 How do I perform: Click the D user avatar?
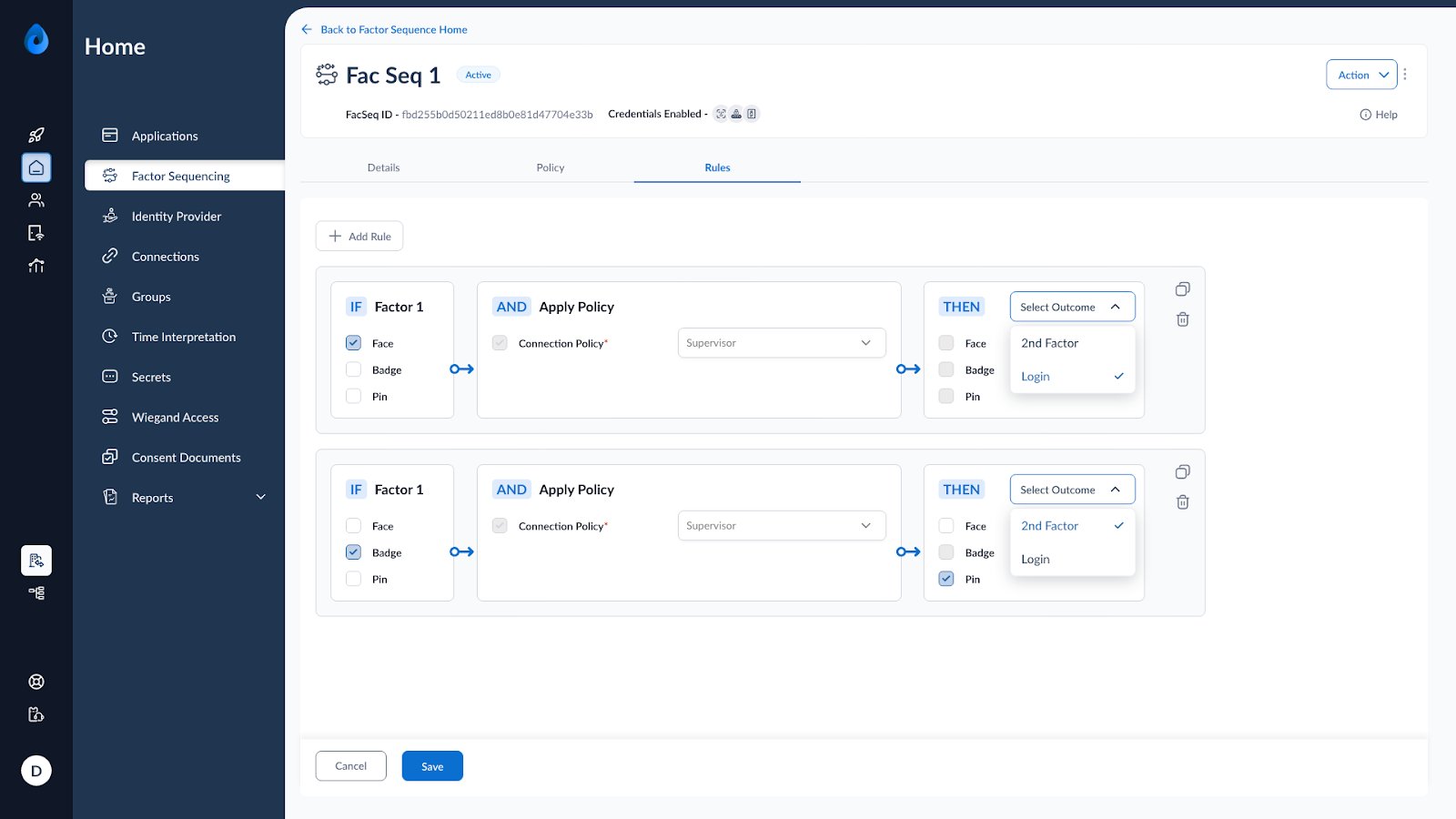[x=36, y=771]
